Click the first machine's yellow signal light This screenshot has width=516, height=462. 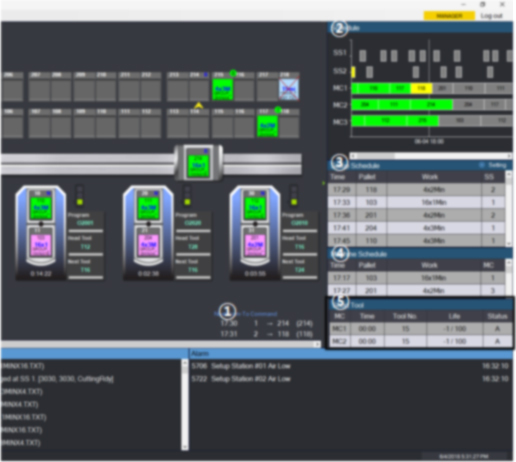pyautogui.click(x=80, y=202)
